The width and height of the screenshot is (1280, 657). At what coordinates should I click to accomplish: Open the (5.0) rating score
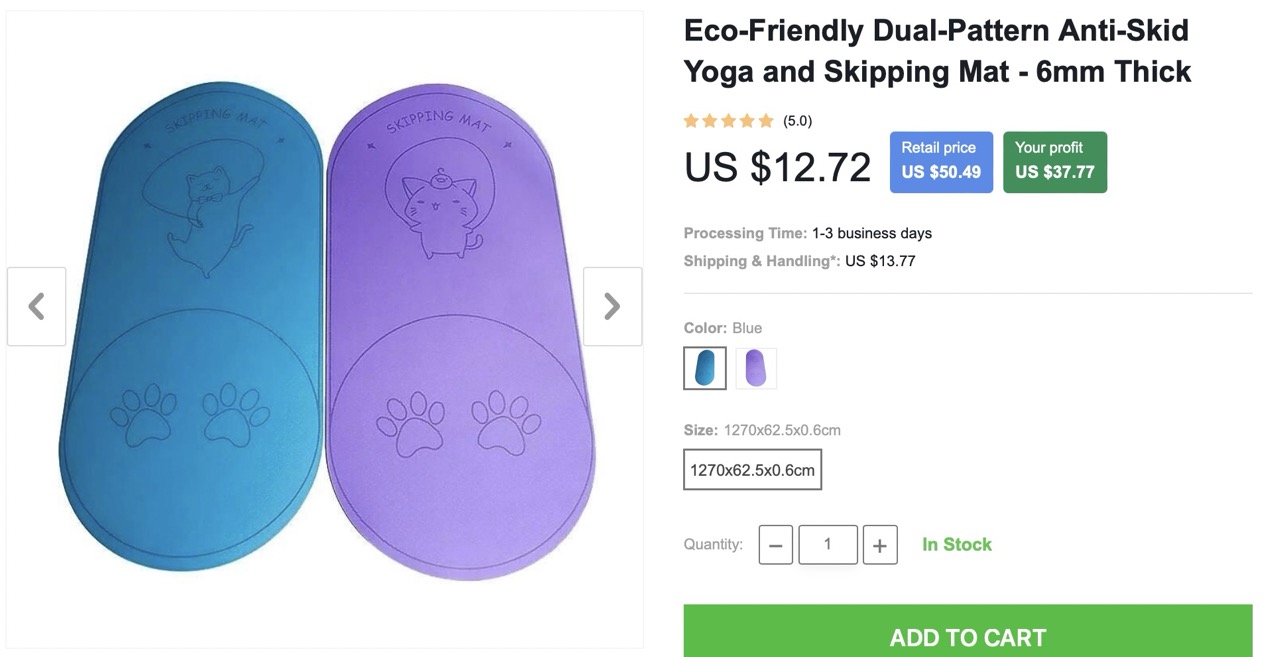point(797,121)
